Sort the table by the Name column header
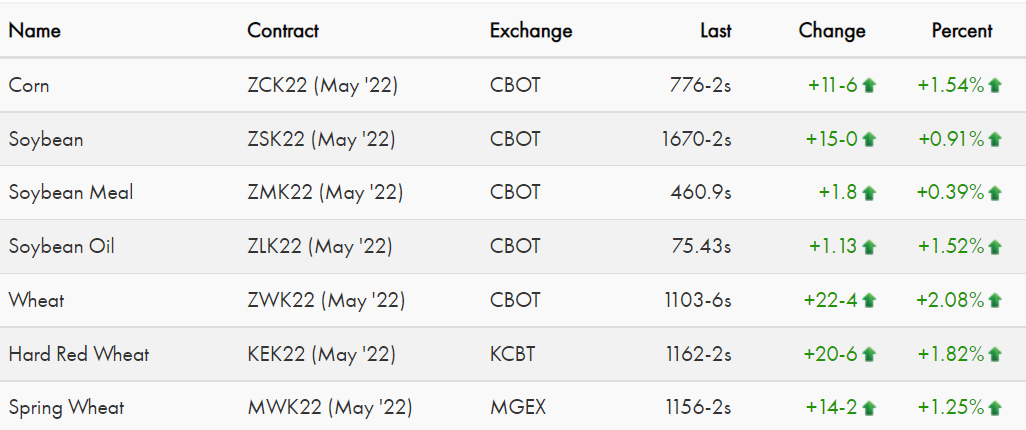 point(35,31)
